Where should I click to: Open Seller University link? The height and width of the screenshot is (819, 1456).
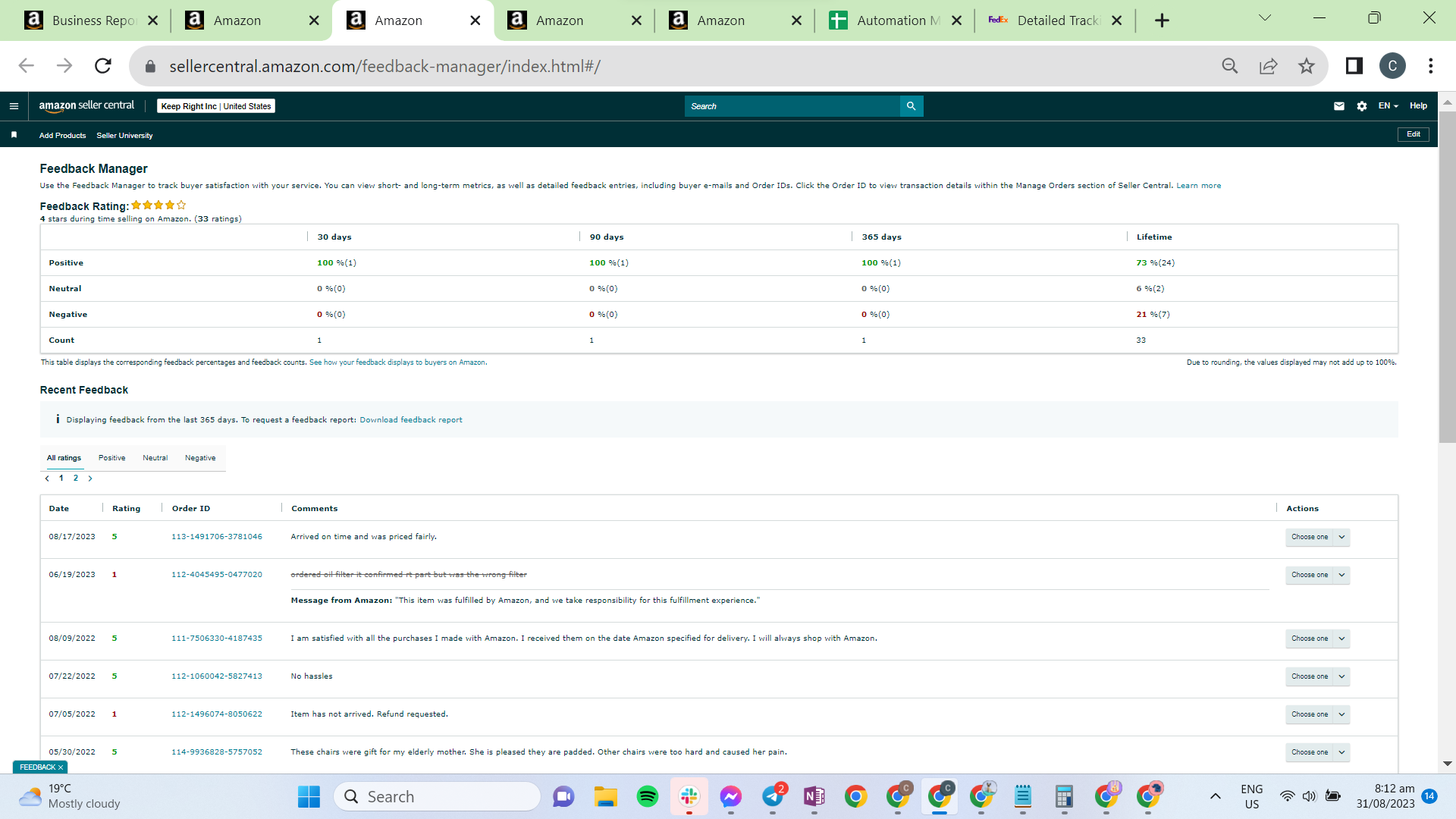click(124, 136)
